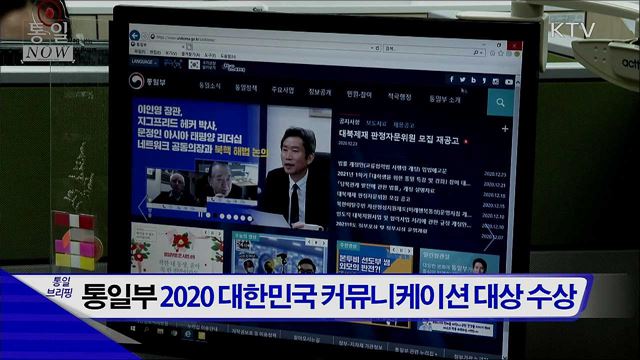Click the teal search magnifier button
The width and height of the screenshot is (640, 360).
pos(500,102)
